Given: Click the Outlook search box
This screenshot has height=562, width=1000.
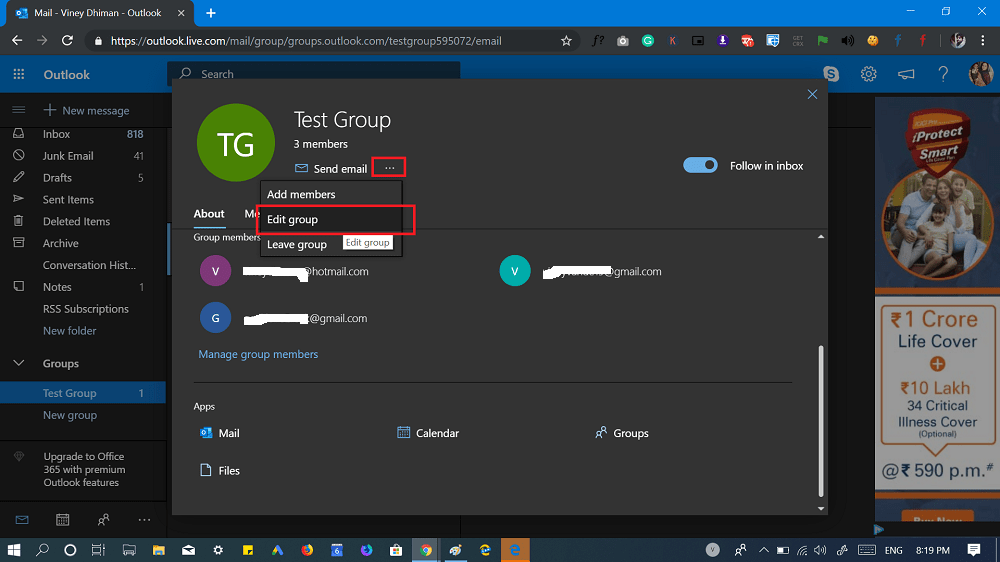Looking at the screenshot, I should 313,73.
